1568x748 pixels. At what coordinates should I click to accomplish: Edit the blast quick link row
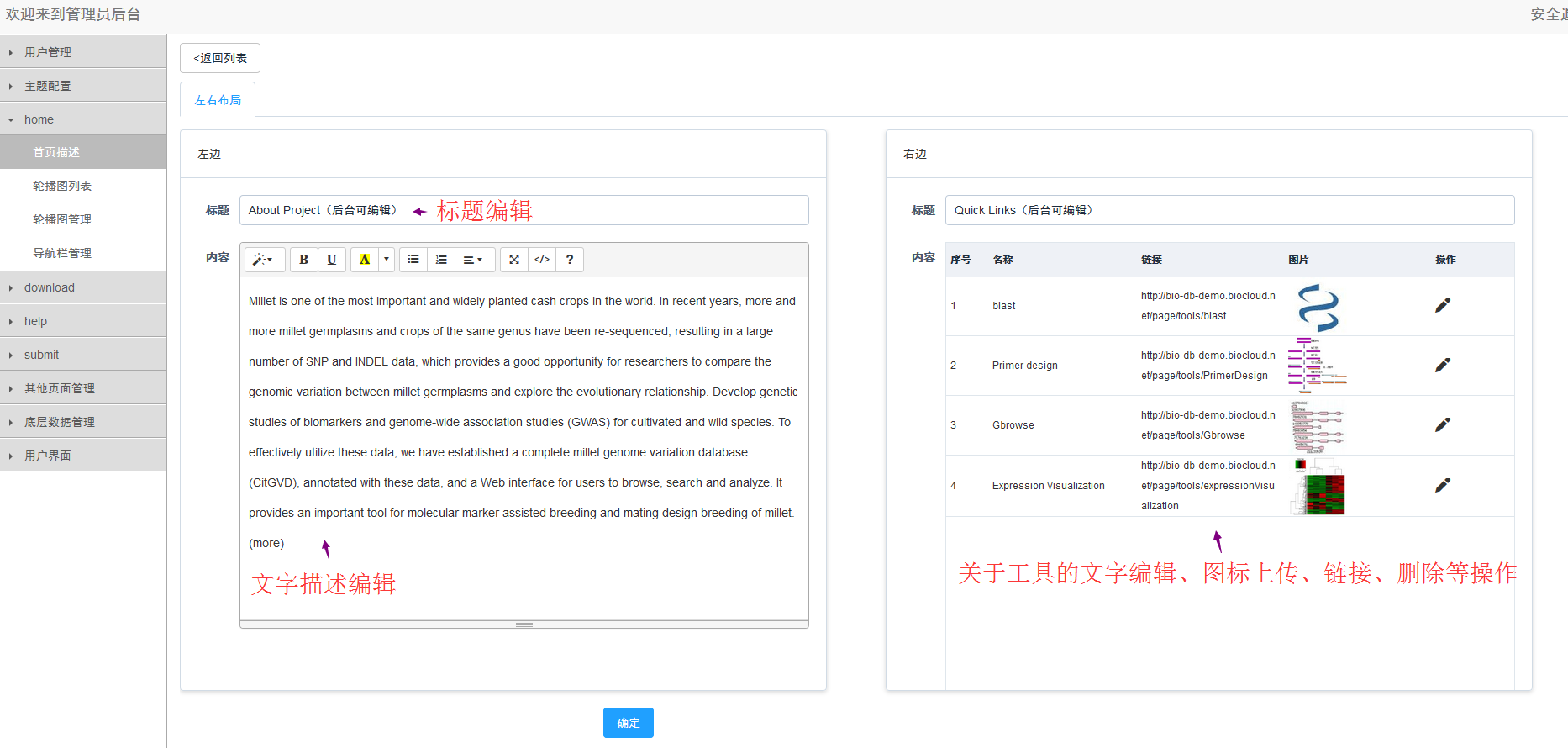(x=1442, y=306)
